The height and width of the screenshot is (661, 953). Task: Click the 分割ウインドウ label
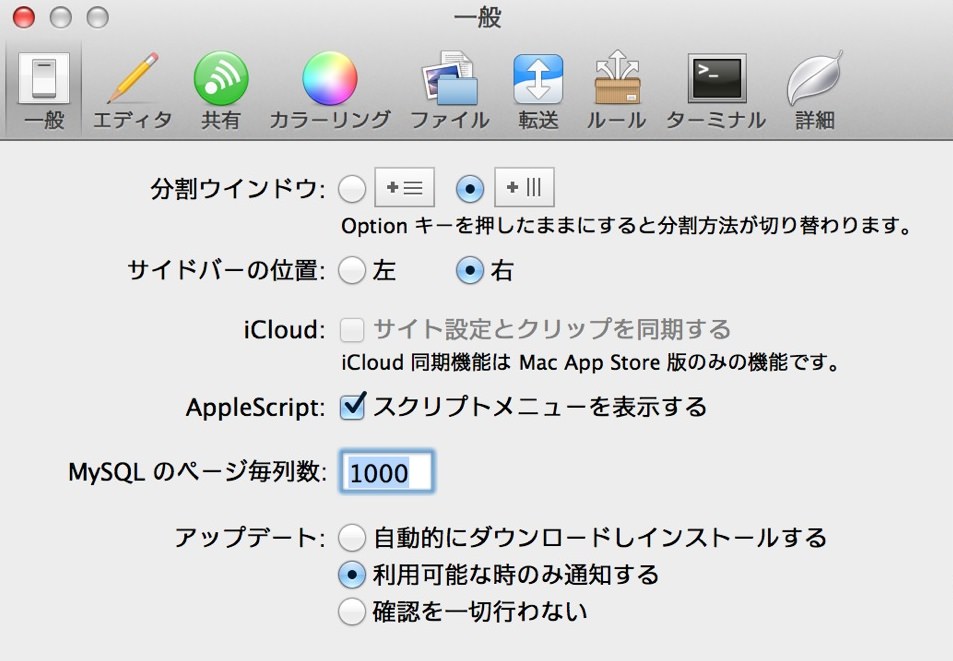pos(238,189)
